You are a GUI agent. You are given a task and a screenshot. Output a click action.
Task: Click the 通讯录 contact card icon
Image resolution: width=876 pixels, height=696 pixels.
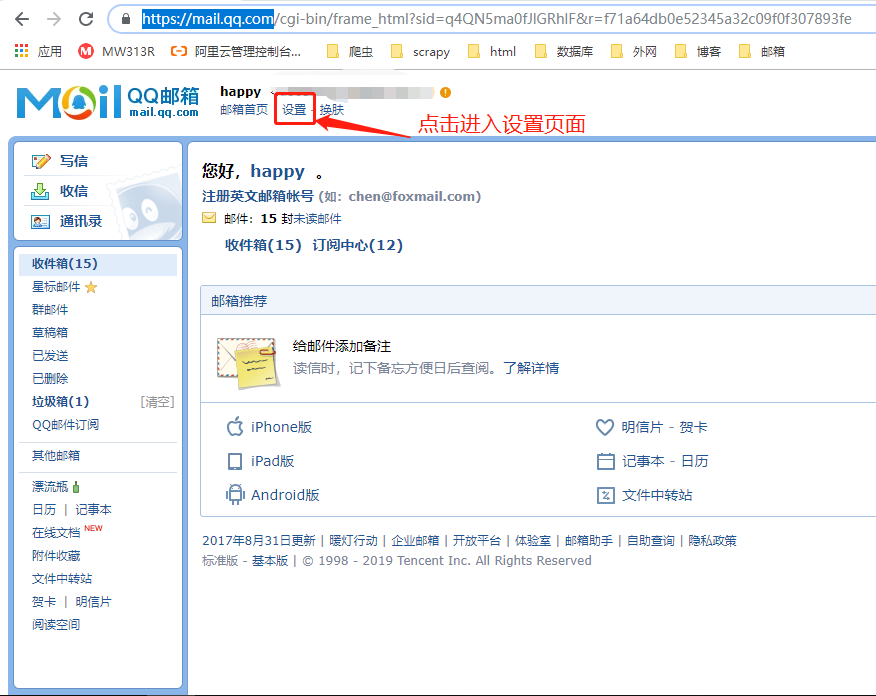[40, 222]
